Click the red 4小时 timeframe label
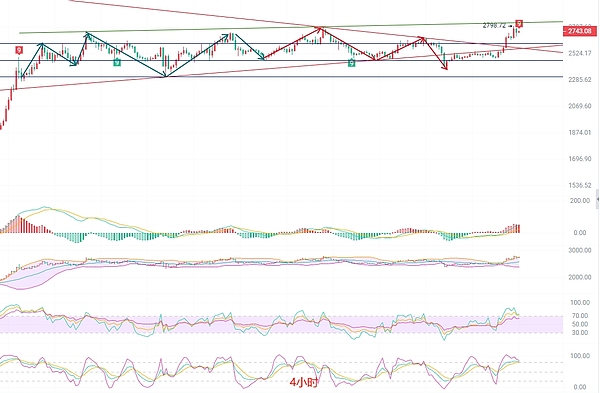600x393 pixels. point(304,382)
